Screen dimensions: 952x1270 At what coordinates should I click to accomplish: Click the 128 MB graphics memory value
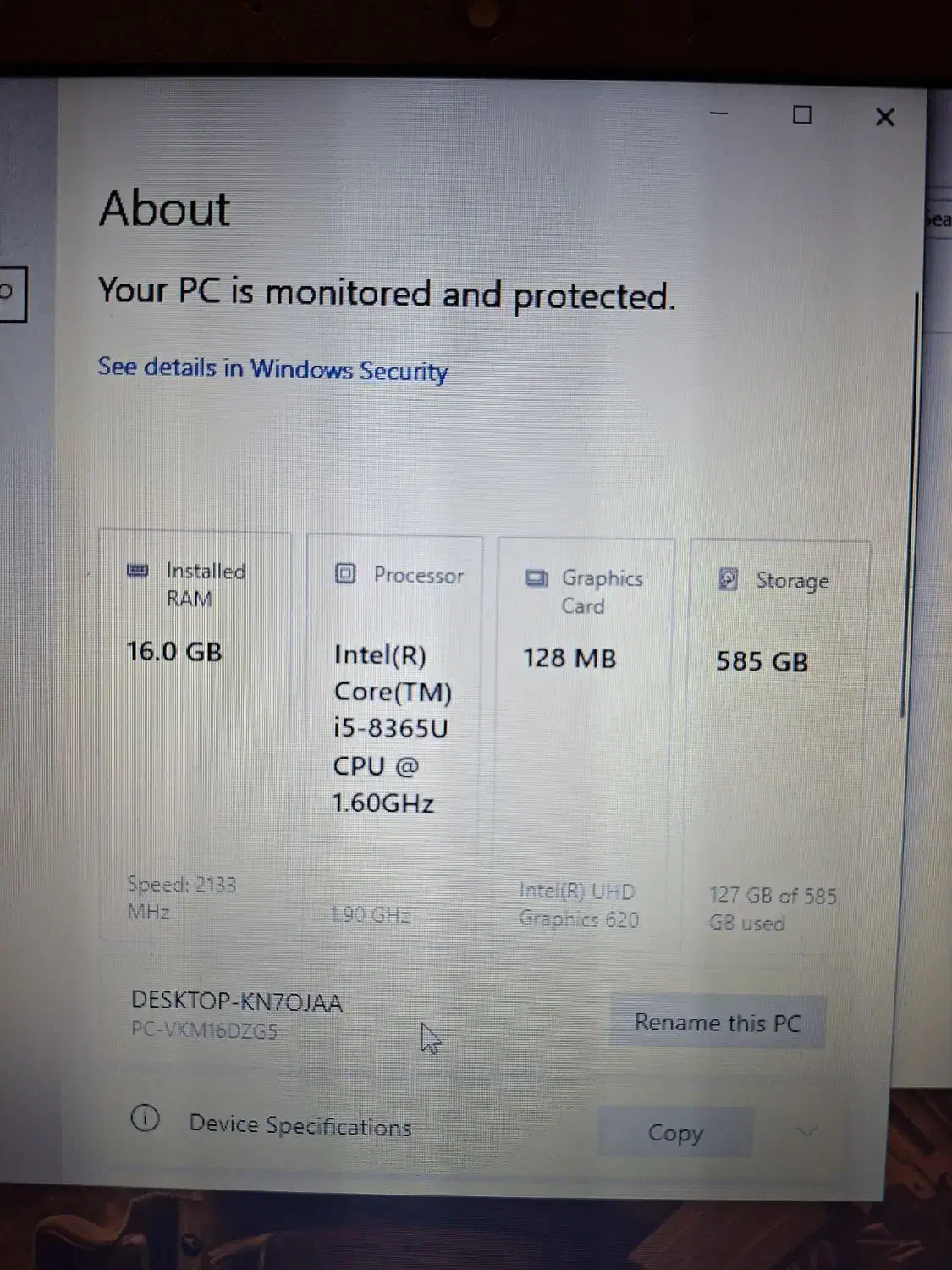(x=568, y=658)
